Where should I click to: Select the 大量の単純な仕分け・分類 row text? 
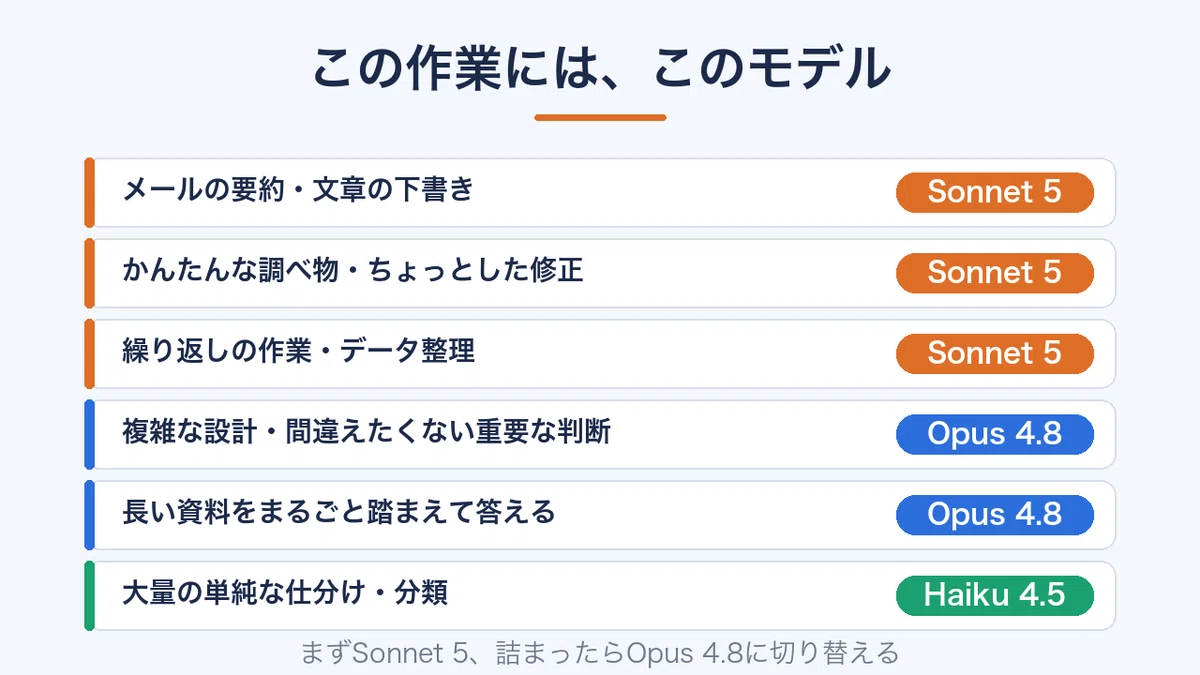point(285,593)
